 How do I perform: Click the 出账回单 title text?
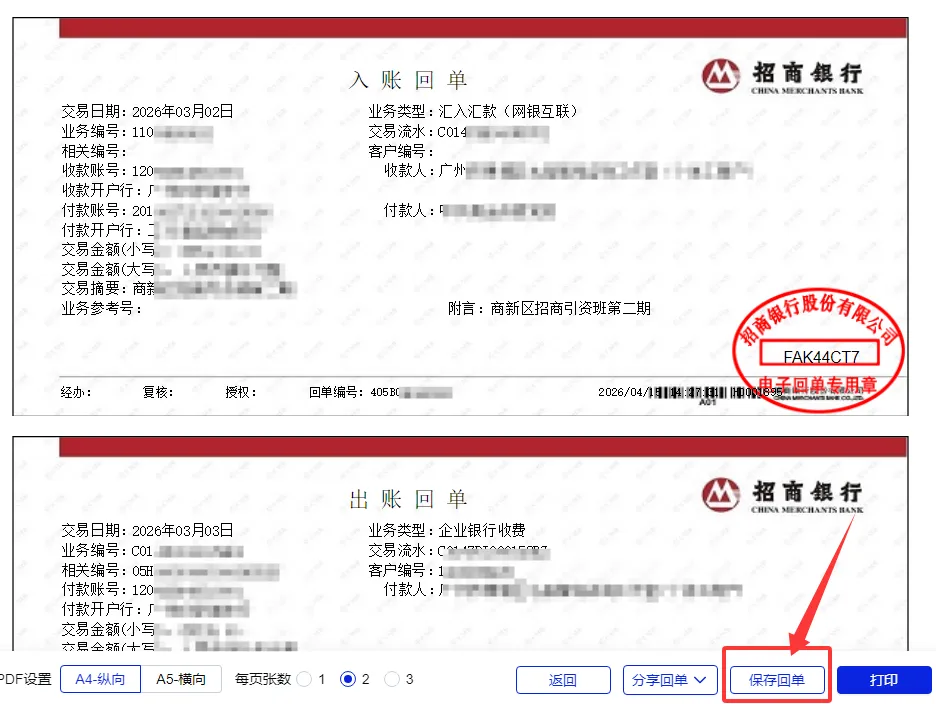(408, 499)
